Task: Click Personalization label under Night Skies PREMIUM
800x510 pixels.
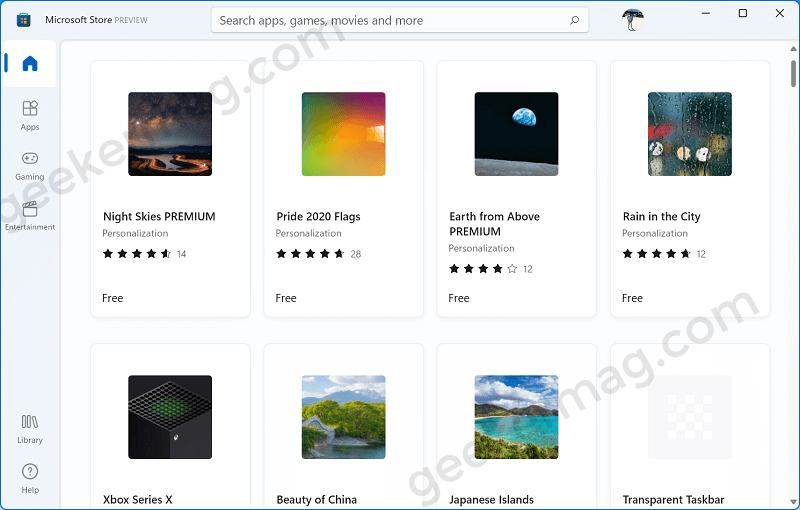Action: click(135, 233)
